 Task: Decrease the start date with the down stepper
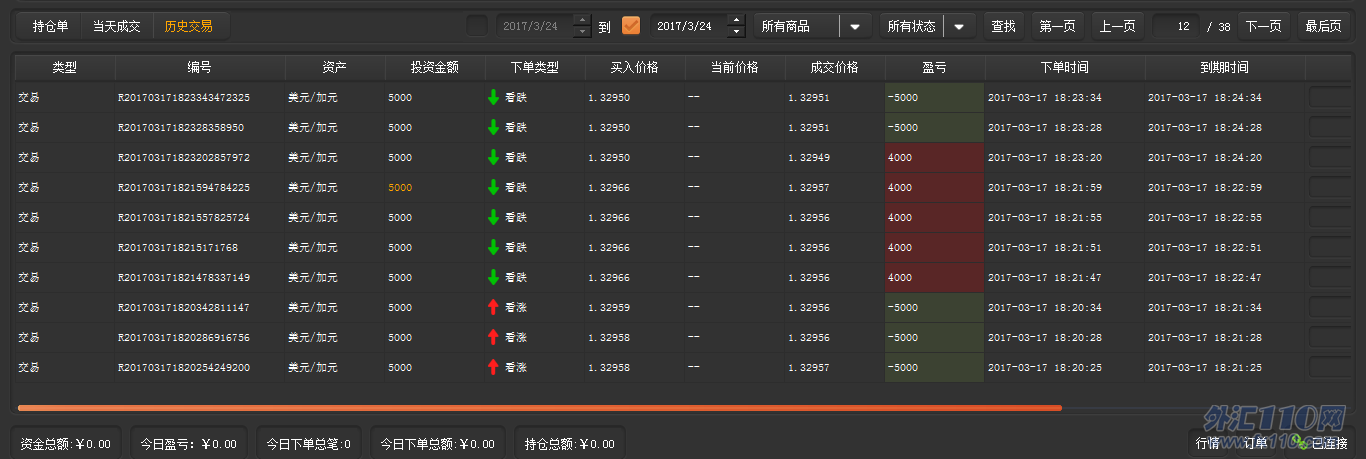click(583, 32)
